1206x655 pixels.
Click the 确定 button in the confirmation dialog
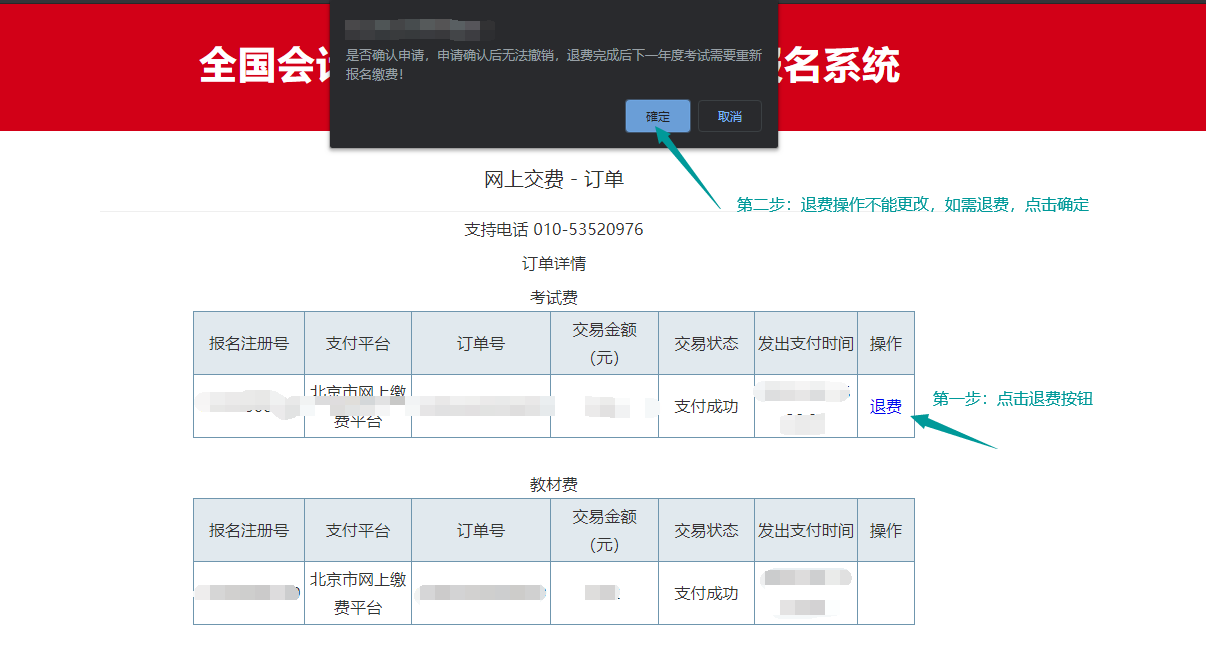(658, 115)
